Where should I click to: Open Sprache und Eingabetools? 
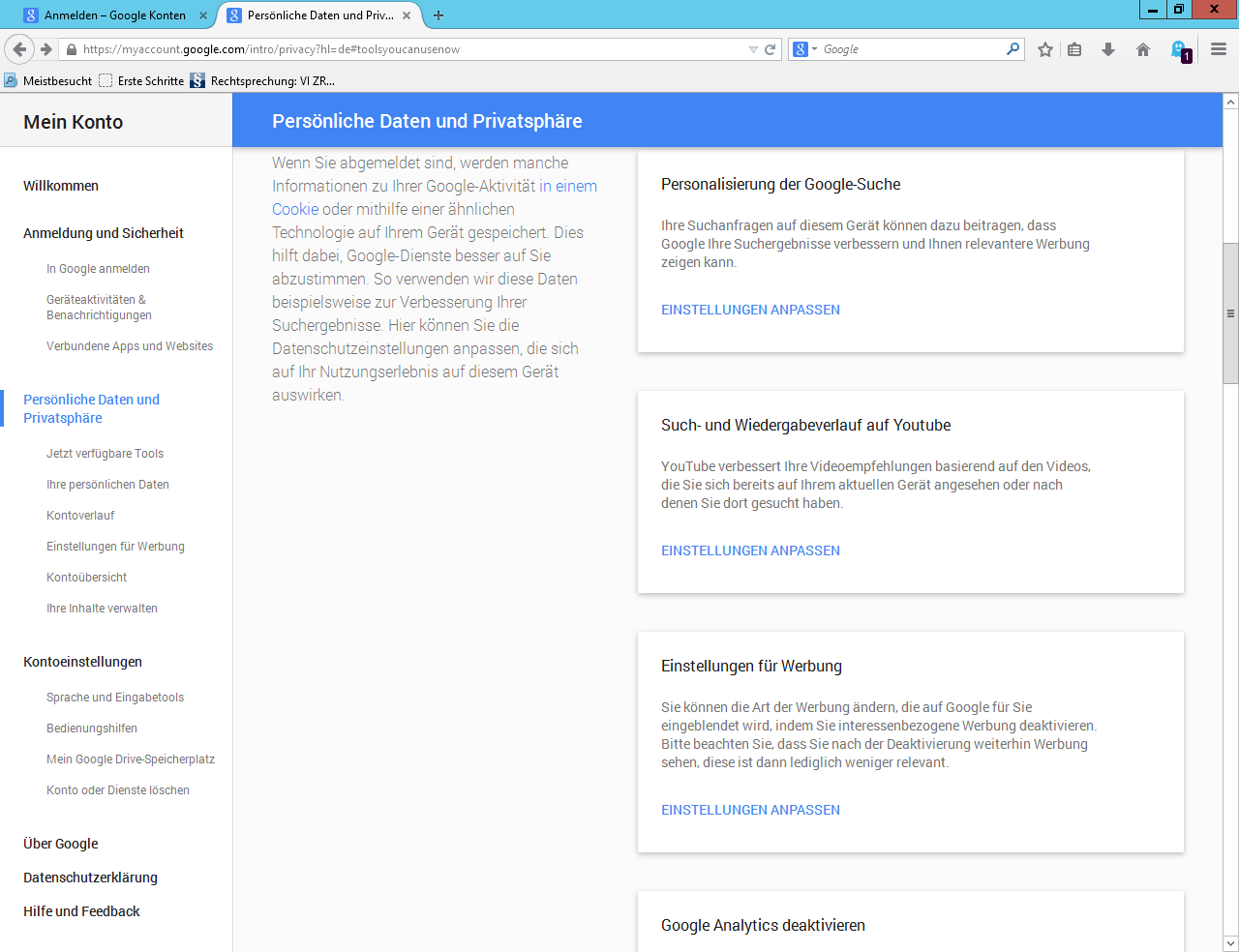(x=115, y=698)
